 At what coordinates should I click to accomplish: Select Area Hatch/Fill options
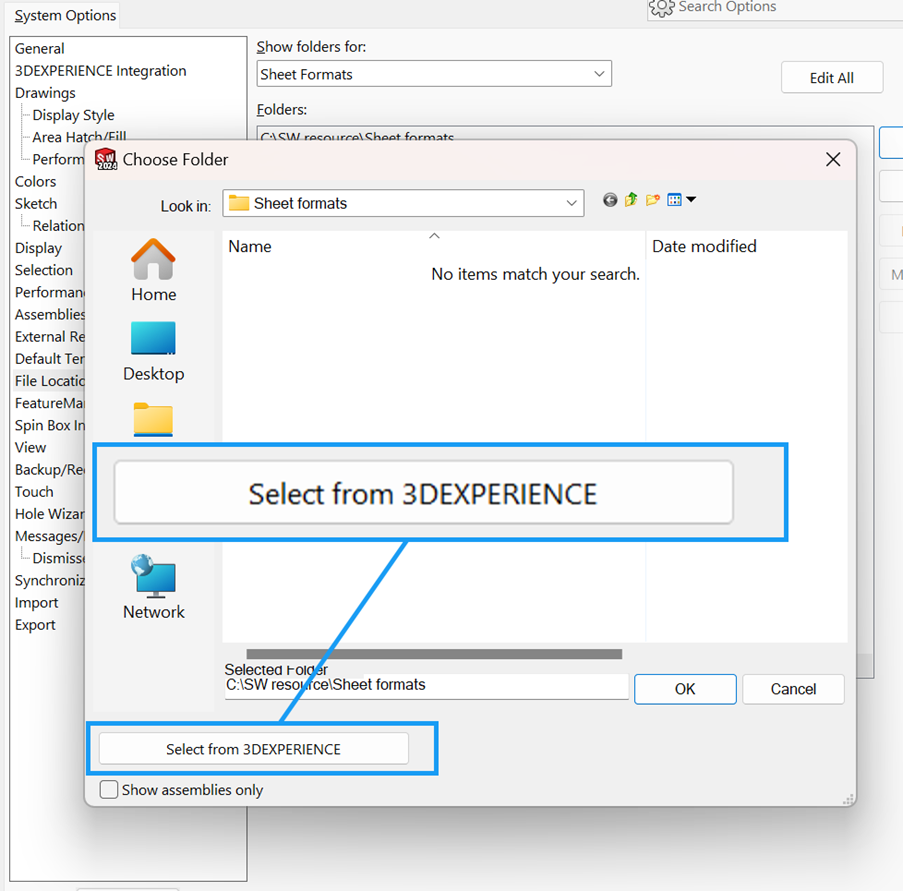79,137
